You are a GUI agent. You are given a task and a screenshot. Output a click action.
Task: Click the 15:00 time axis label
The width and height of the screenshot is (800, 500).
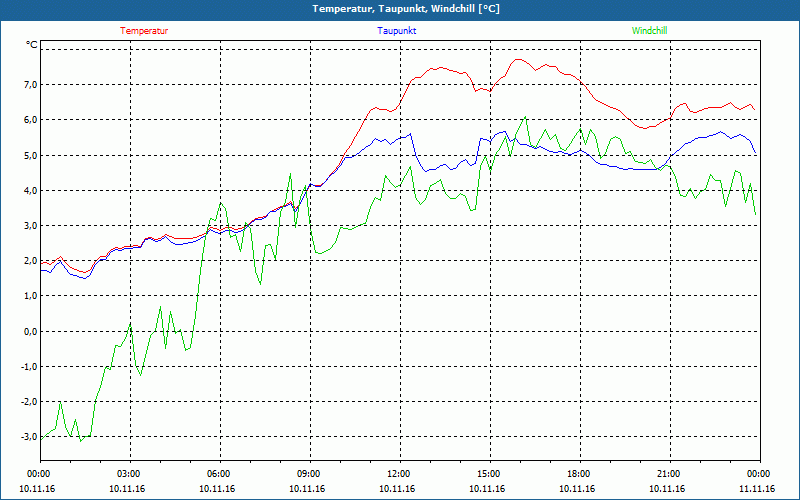pos(490,474)
